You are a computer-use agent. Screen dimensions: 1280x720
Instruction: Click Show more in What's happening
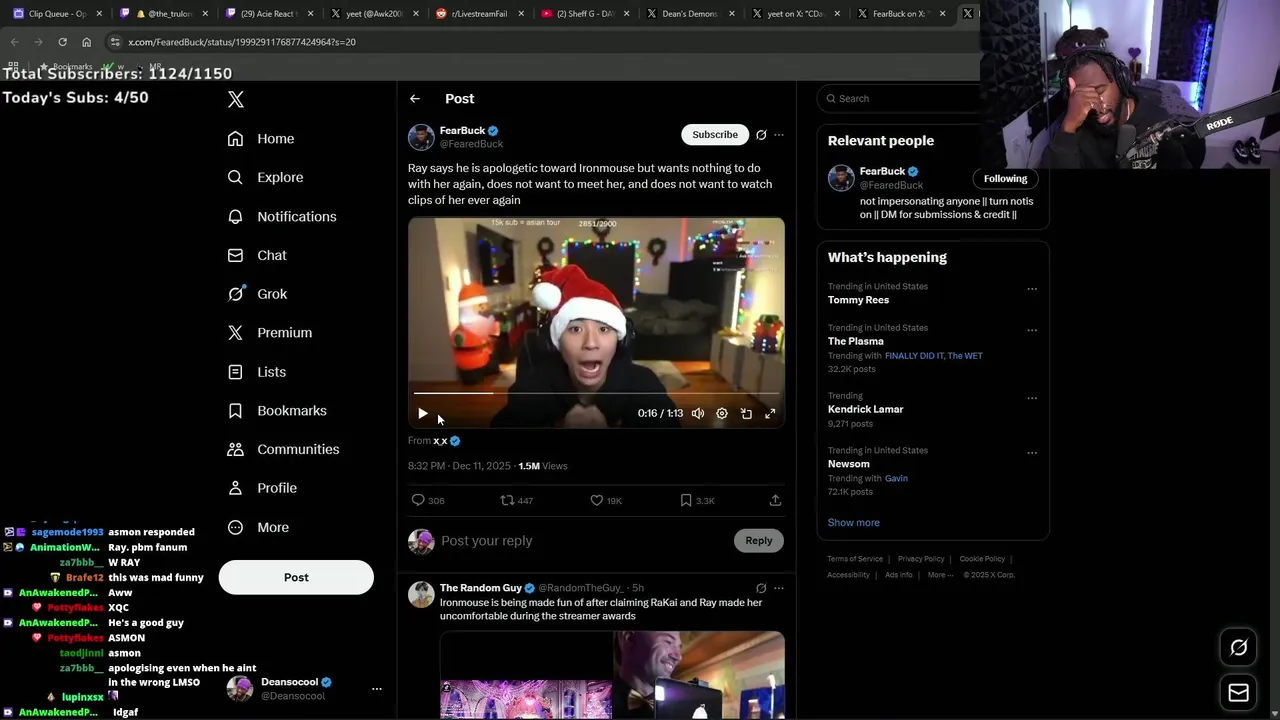854,523
